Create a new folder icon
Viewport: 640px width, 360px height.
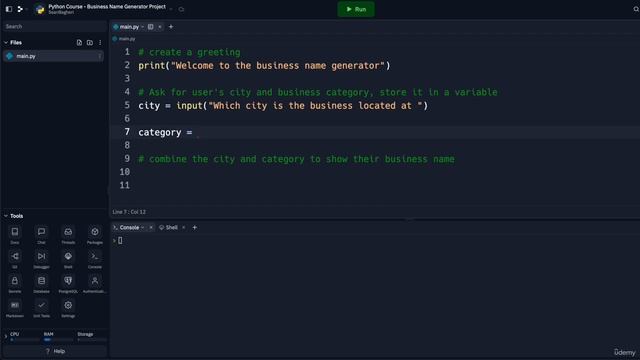(x=90, y=42)
